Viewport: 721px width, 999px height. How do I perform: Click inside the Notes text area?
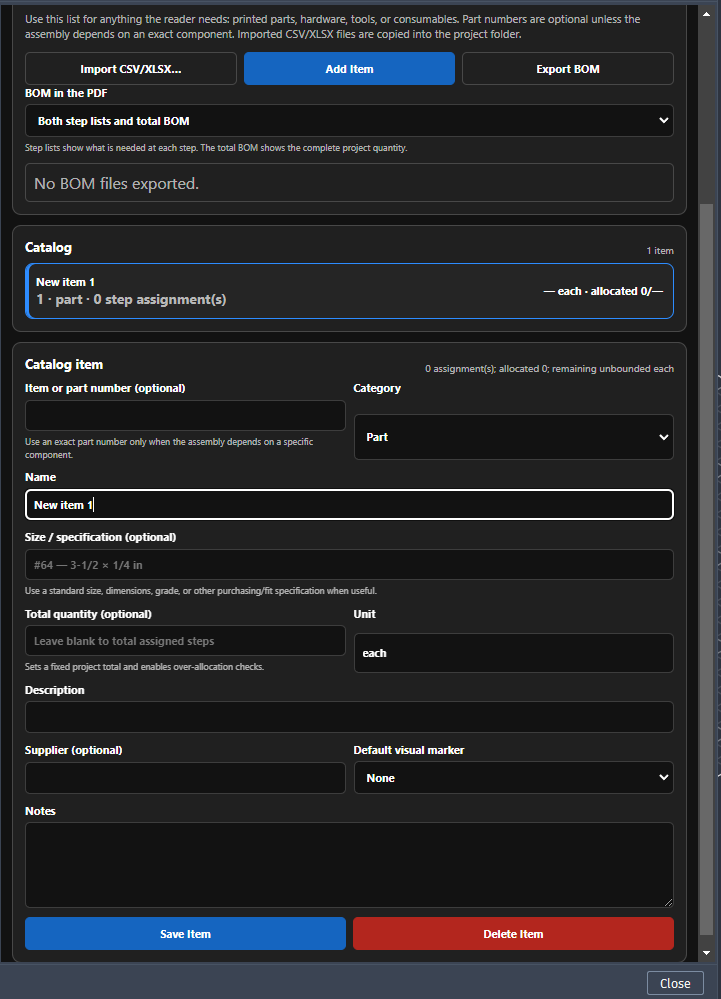click(x=349, y=865)
